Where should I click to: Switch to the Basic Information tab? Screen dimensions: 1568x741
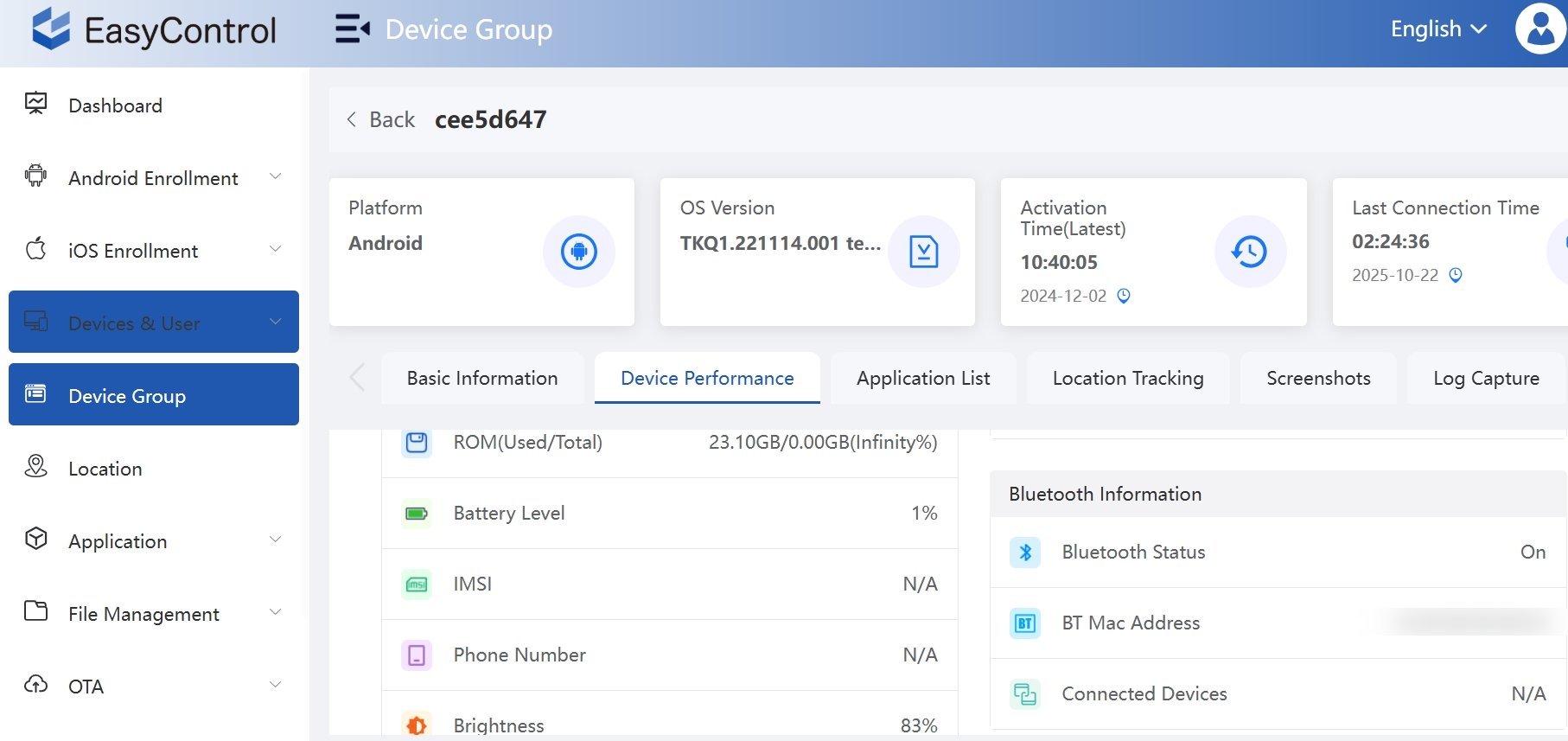(482, 378)
